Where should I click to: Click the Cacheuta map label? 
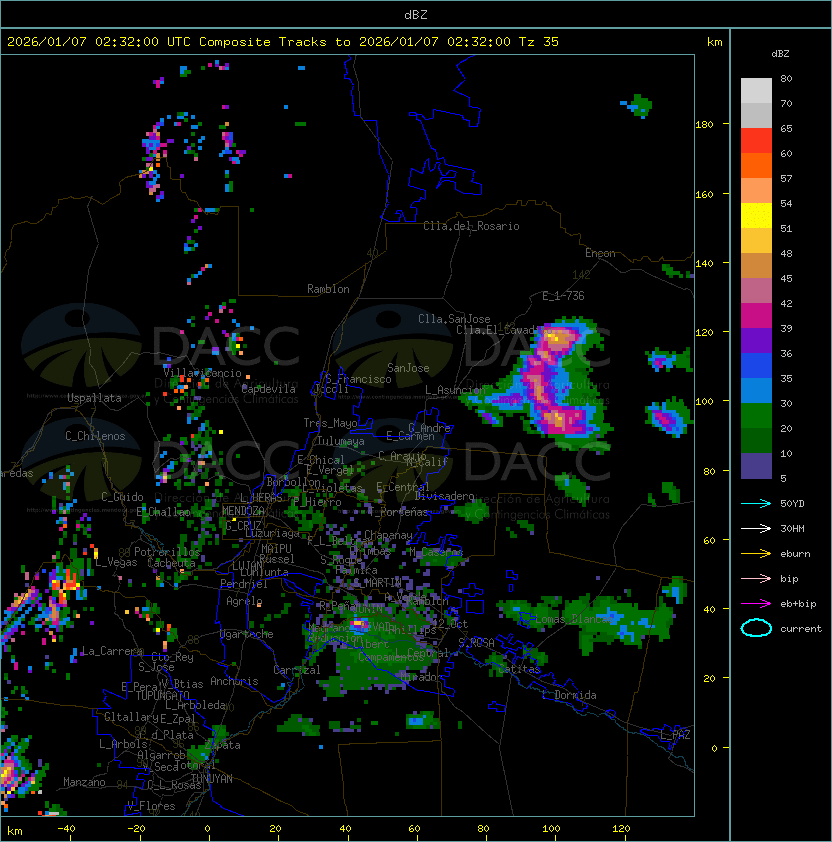tap(171, 563)
